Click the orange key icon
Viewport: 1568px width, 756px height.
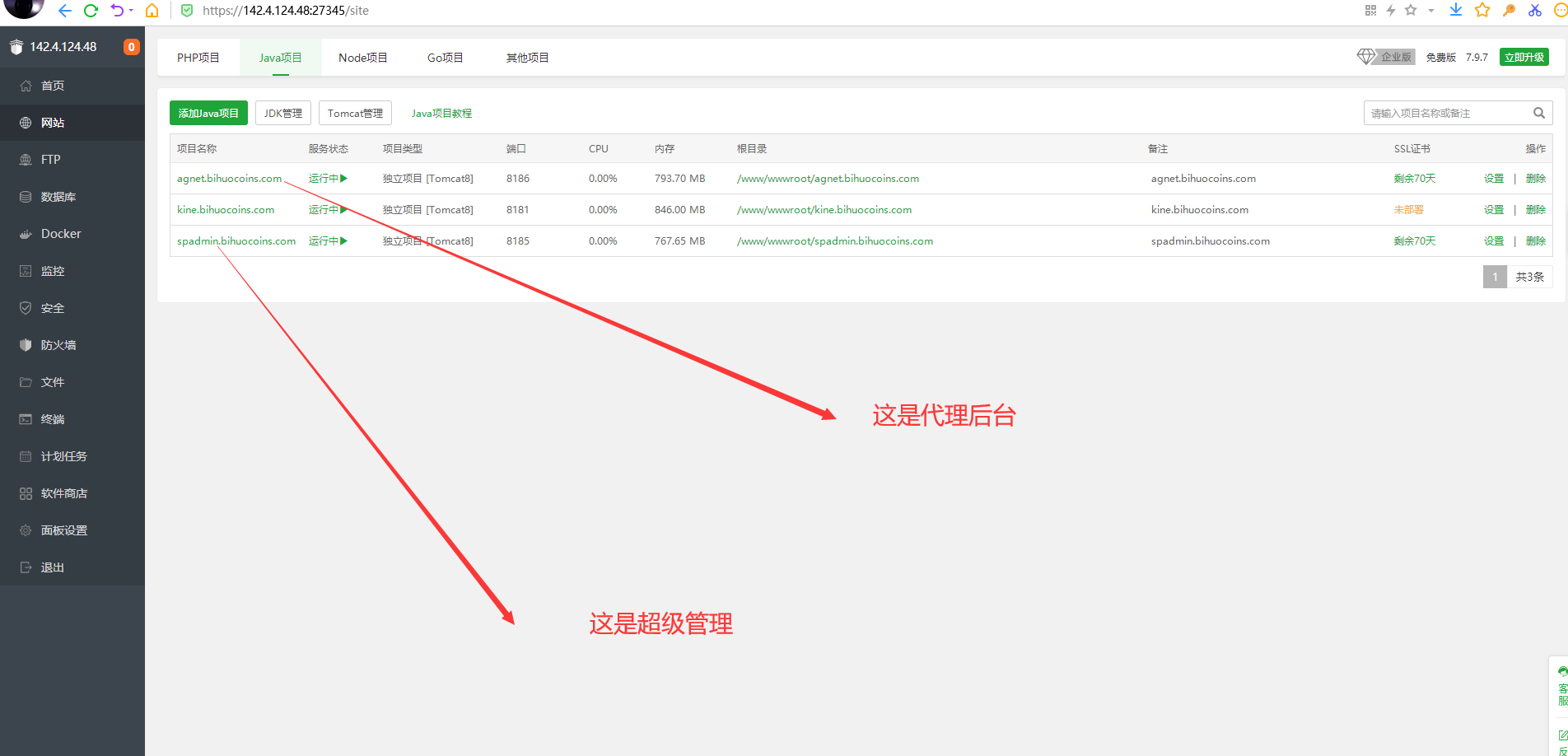(x=1509, y=10)
